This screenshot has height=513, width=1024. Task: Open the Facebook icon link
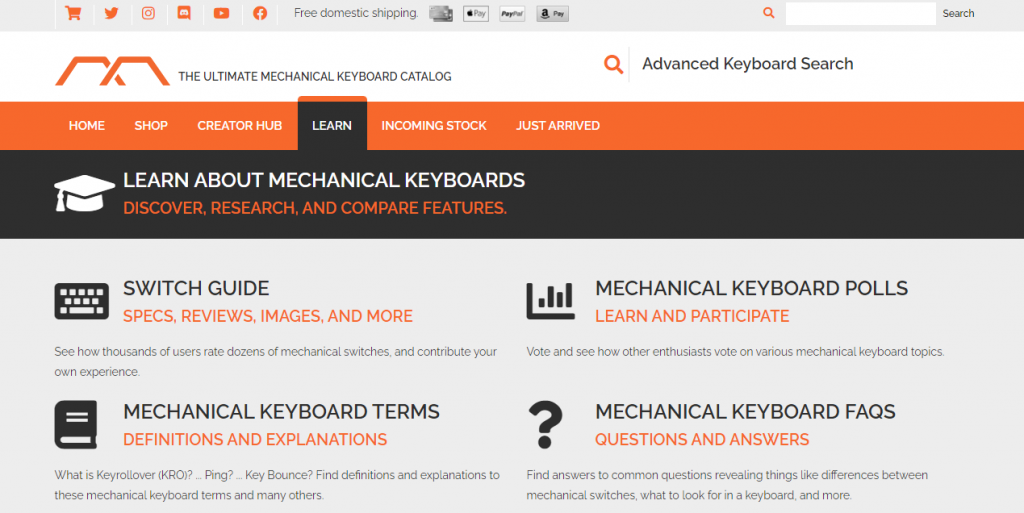click(260, 13)
